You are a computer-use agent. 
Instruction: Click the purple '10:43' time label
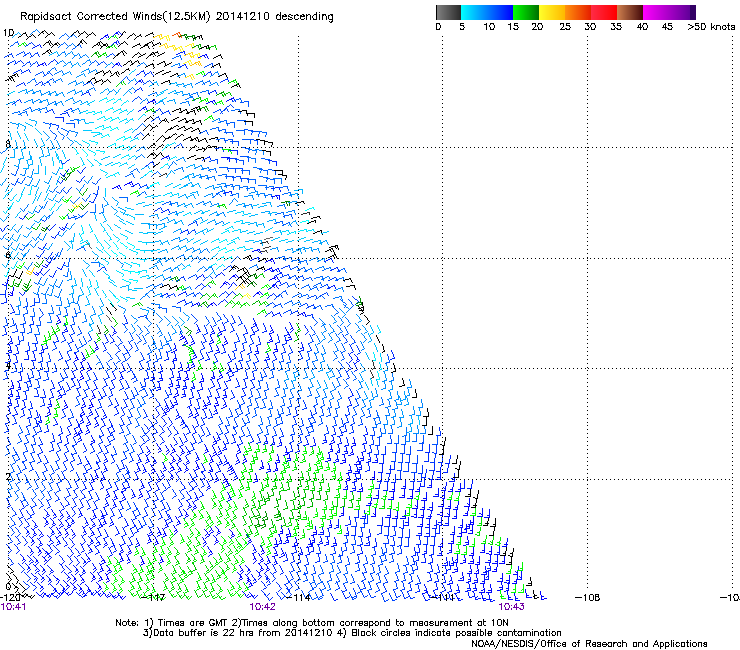[512, 607]
